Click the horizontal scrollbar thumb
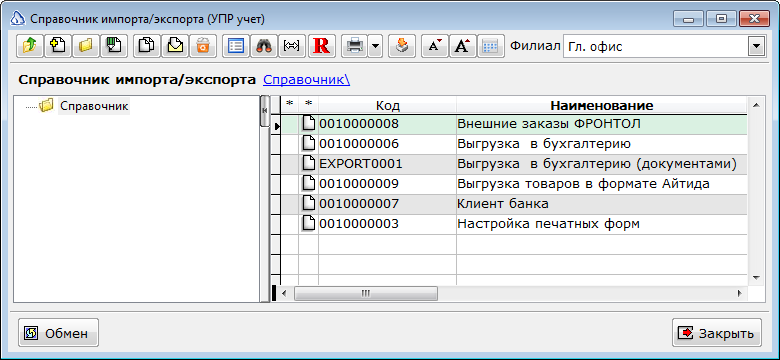The height and width of the screenshot is (360, 780). coord(366,293)
